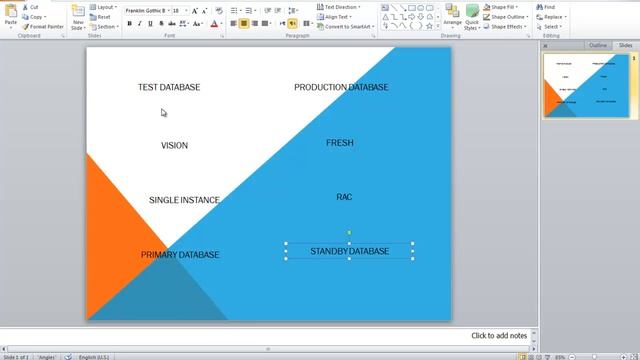Switch to the Slides tab
Image resolution: width=640 pixels, height=360 pixels.
[x=625, y=45]
